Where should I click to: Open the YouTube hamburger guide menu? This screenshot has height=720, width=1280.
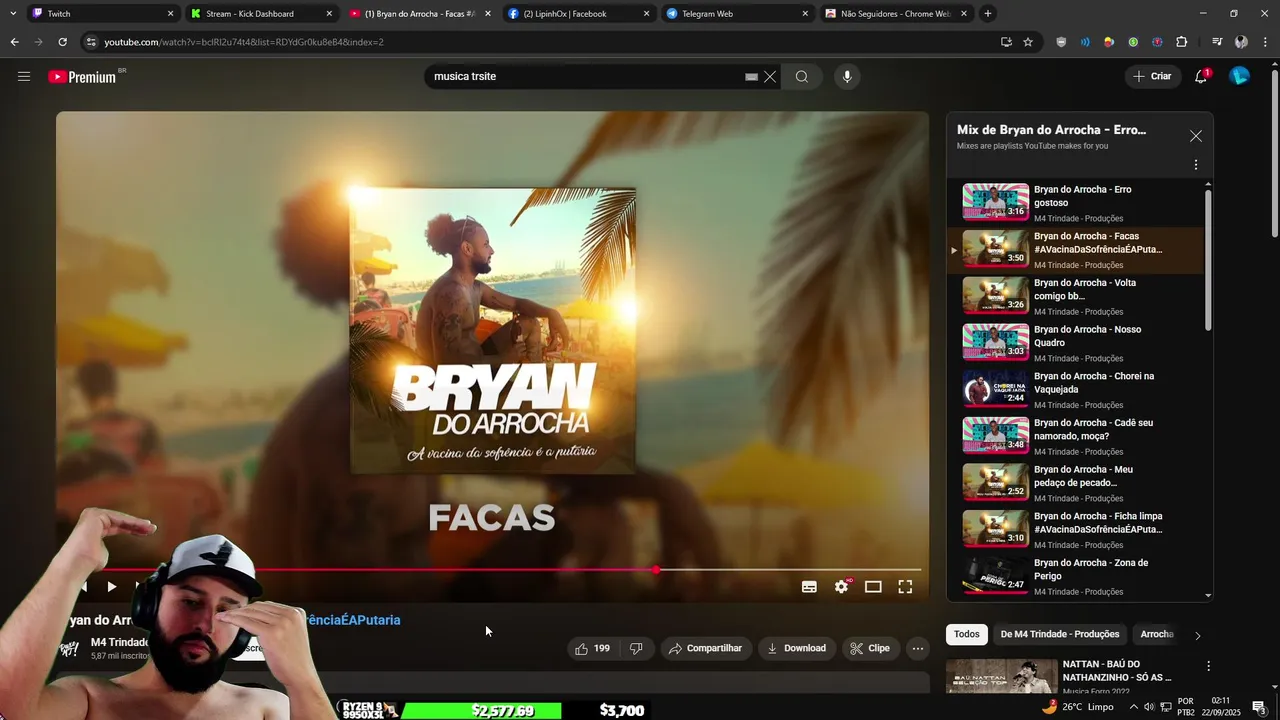(x=24, y=76)
